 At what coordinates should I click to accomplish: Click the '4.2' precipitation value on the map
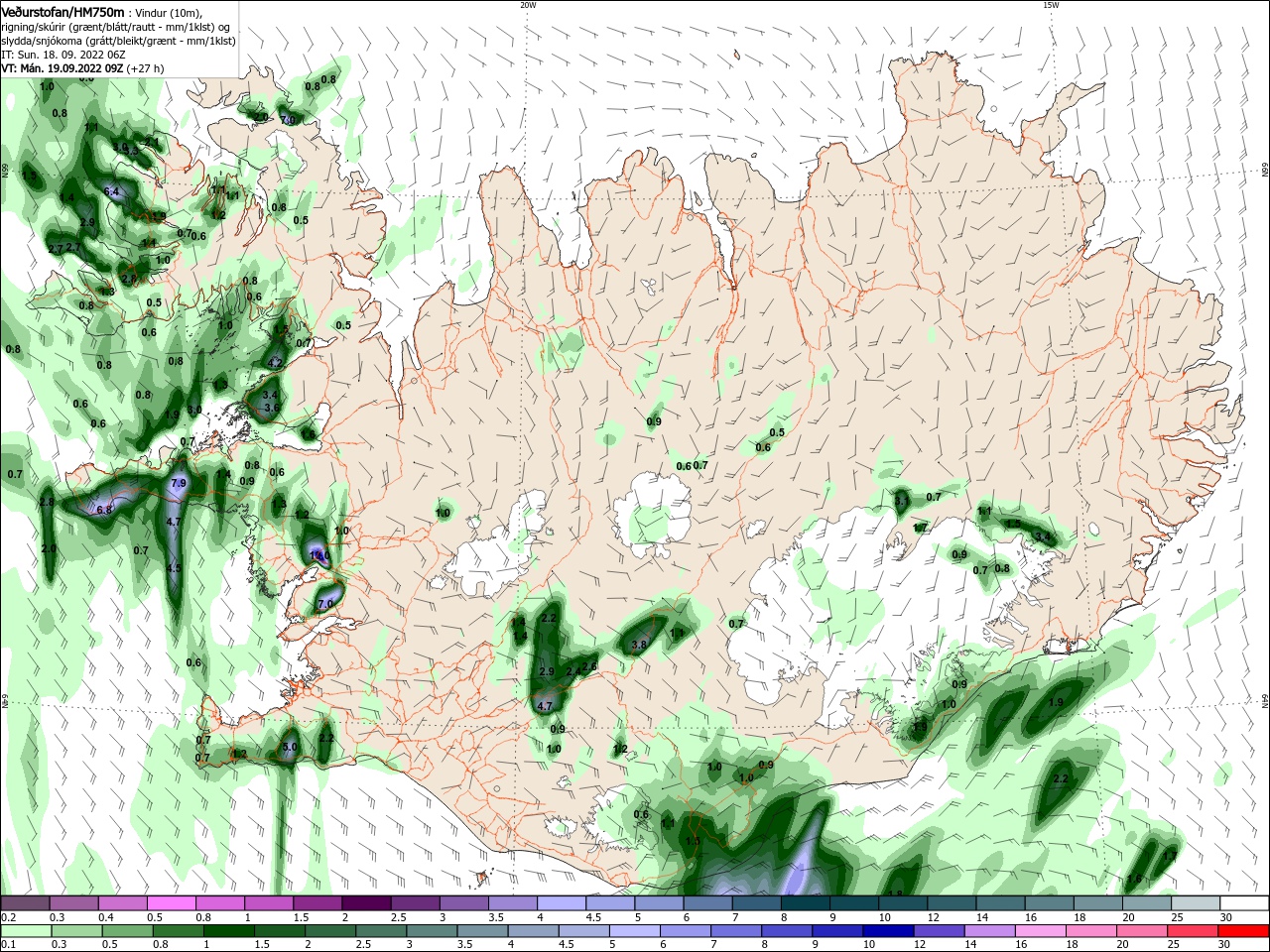pos(276,363)
